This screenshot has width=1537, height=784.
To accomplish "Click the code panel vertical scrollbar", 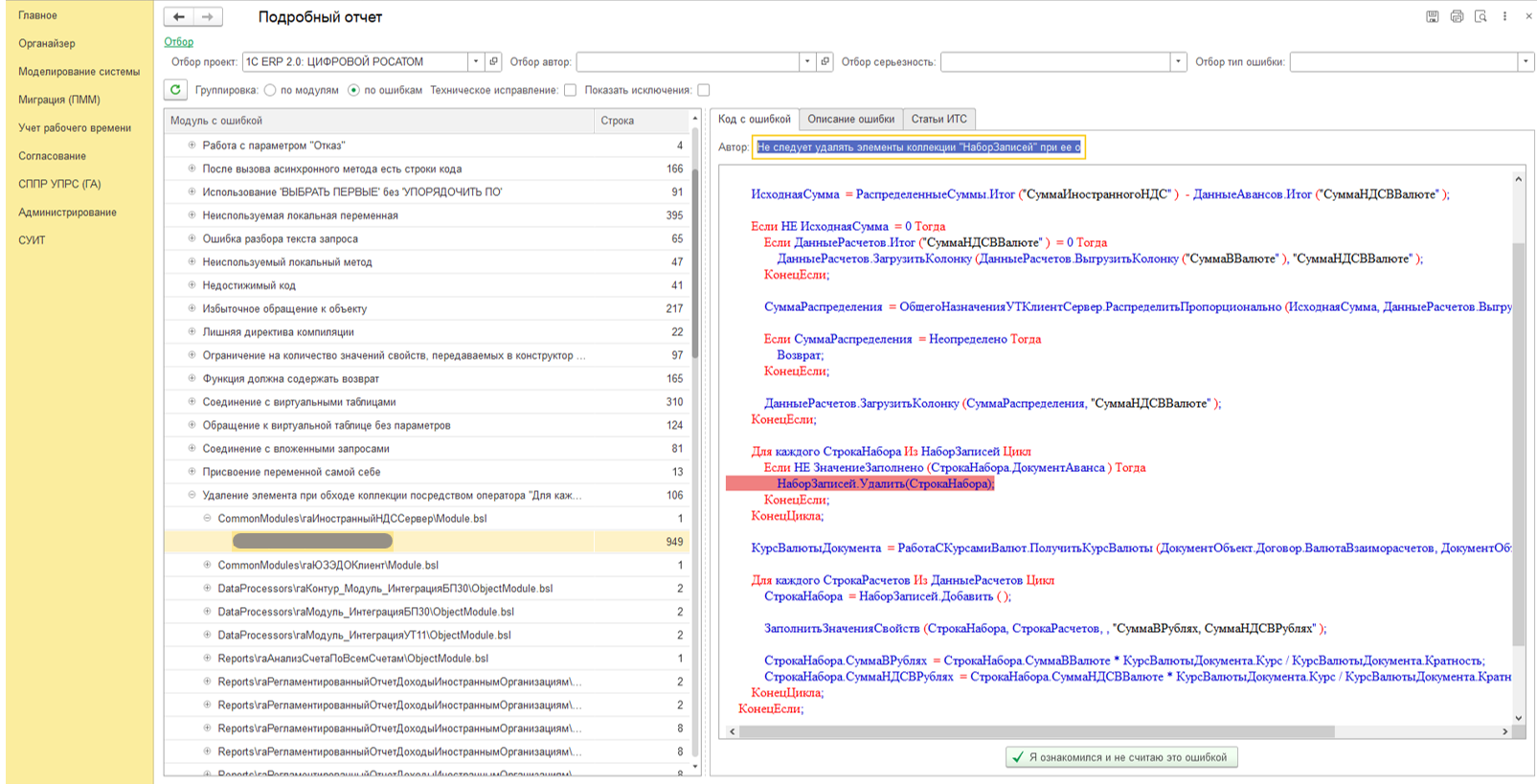I will tap(1518, 444).
